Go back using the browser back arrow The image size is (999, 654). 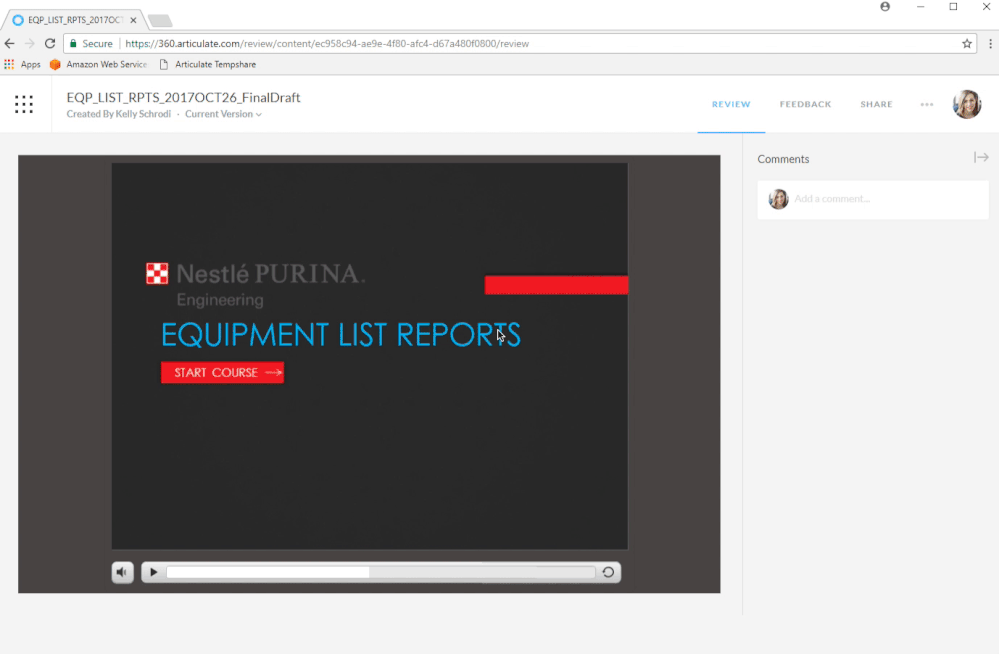click(x=10, y=44)
